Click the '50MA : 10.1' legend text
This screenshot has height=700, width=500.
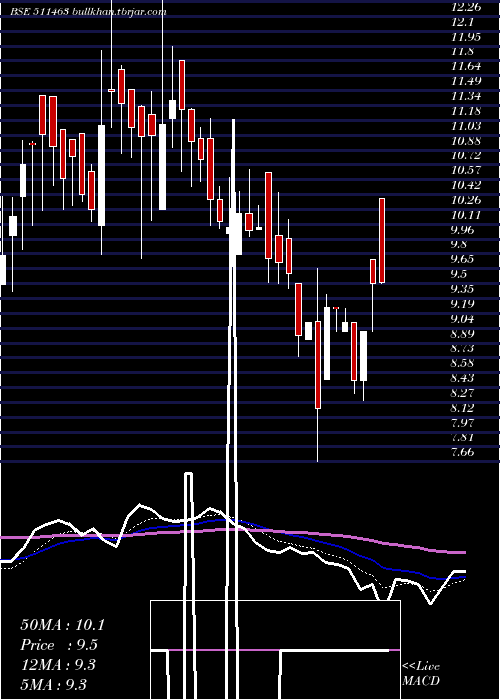coord(62,625)
